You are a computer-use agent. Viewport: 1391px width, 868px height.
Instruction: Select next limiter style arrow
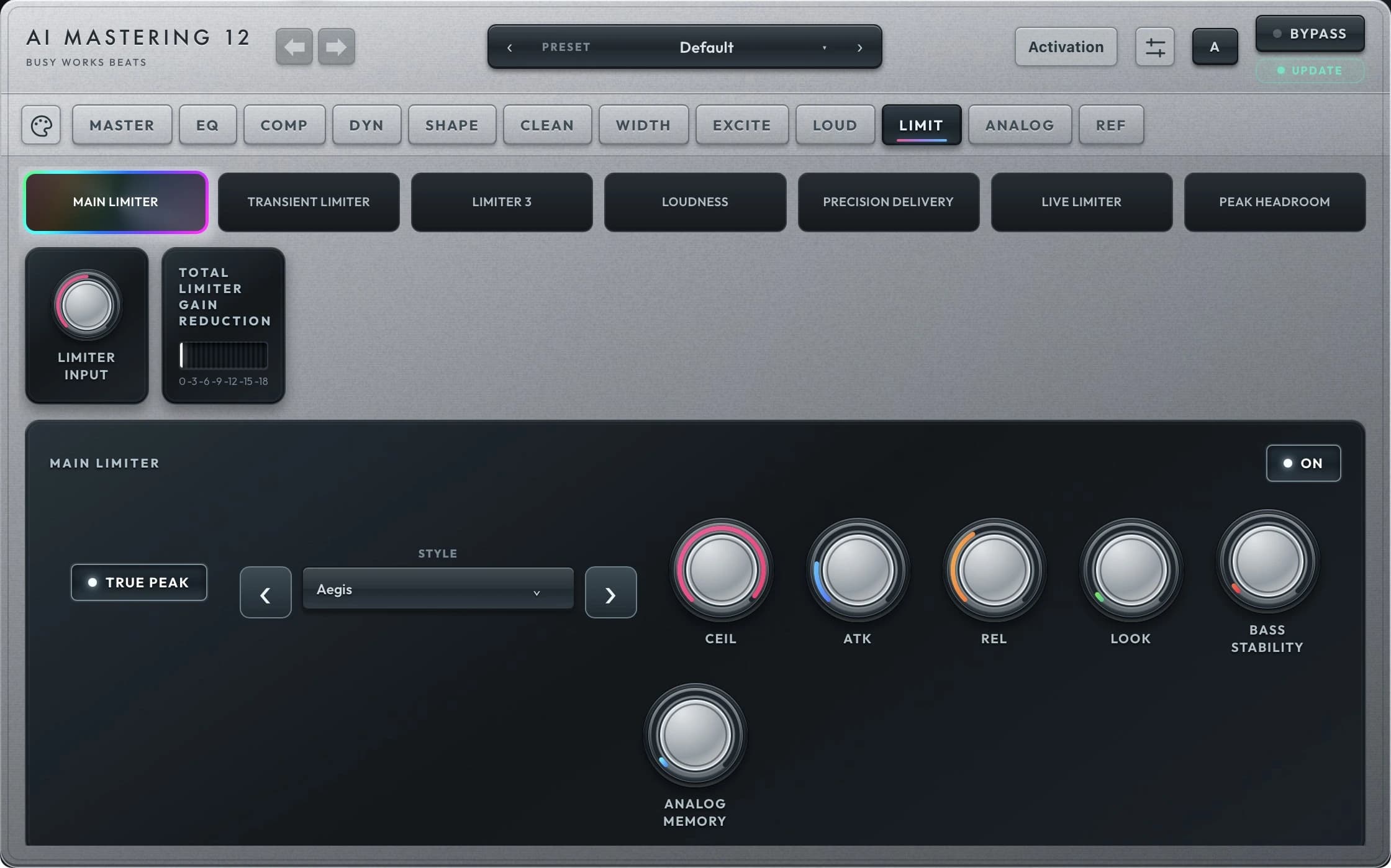coord(610,592)
